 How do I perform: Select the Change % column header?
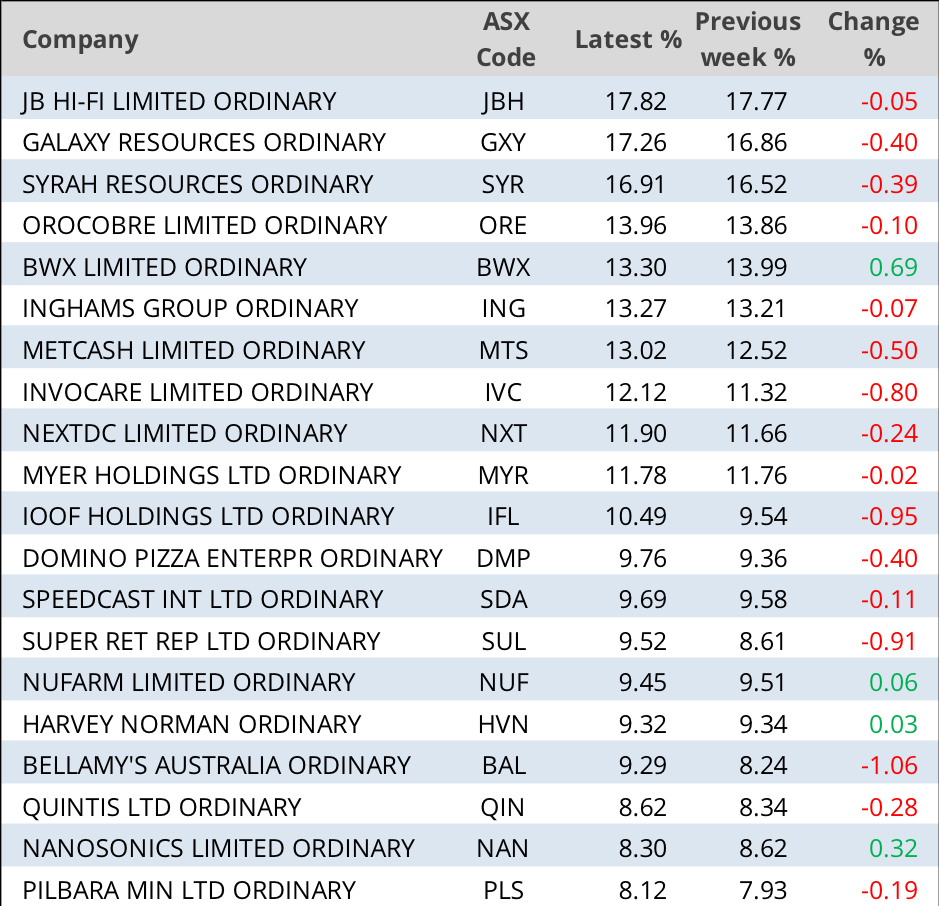click(873, 40)
